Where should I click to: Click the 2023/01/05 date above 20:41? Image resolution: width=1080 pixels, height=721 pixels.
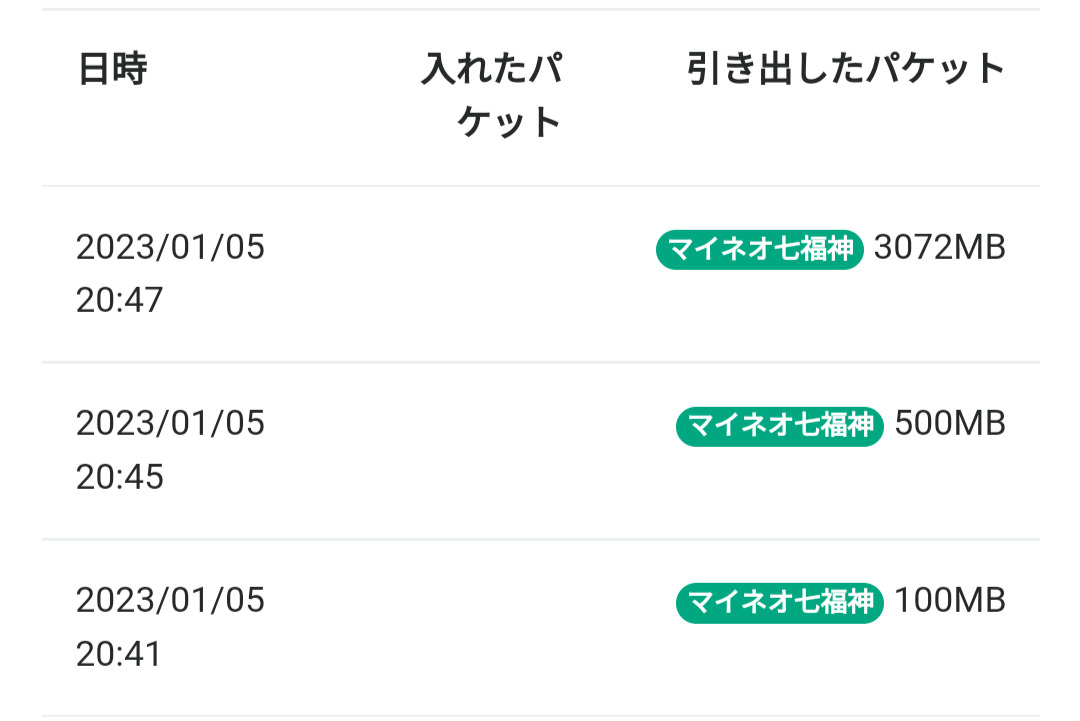[x=170, y=600]
